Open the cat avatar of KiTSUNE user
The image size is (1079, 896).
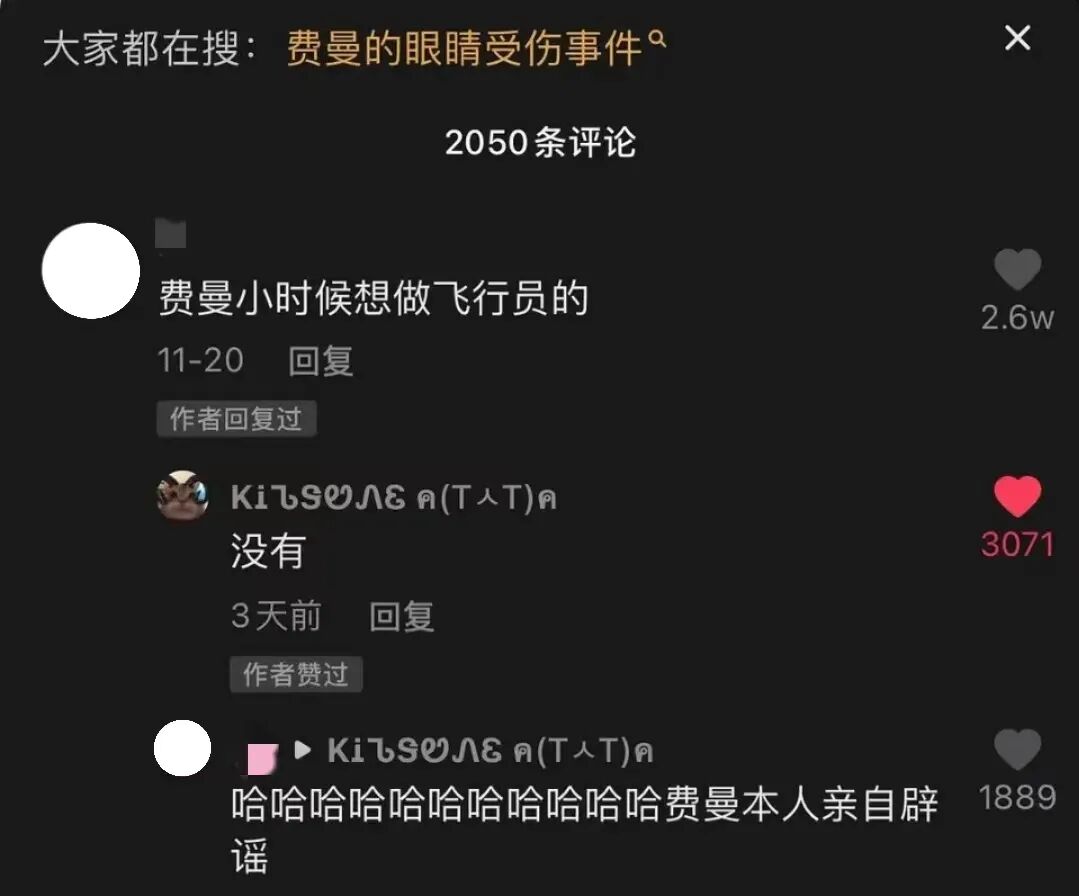pyautogui.click(x=182, y=496)
